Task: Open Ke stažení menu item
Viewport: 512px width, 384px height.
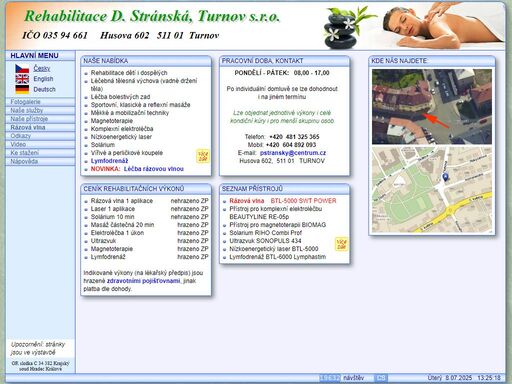Action: (x=40, y=153)
